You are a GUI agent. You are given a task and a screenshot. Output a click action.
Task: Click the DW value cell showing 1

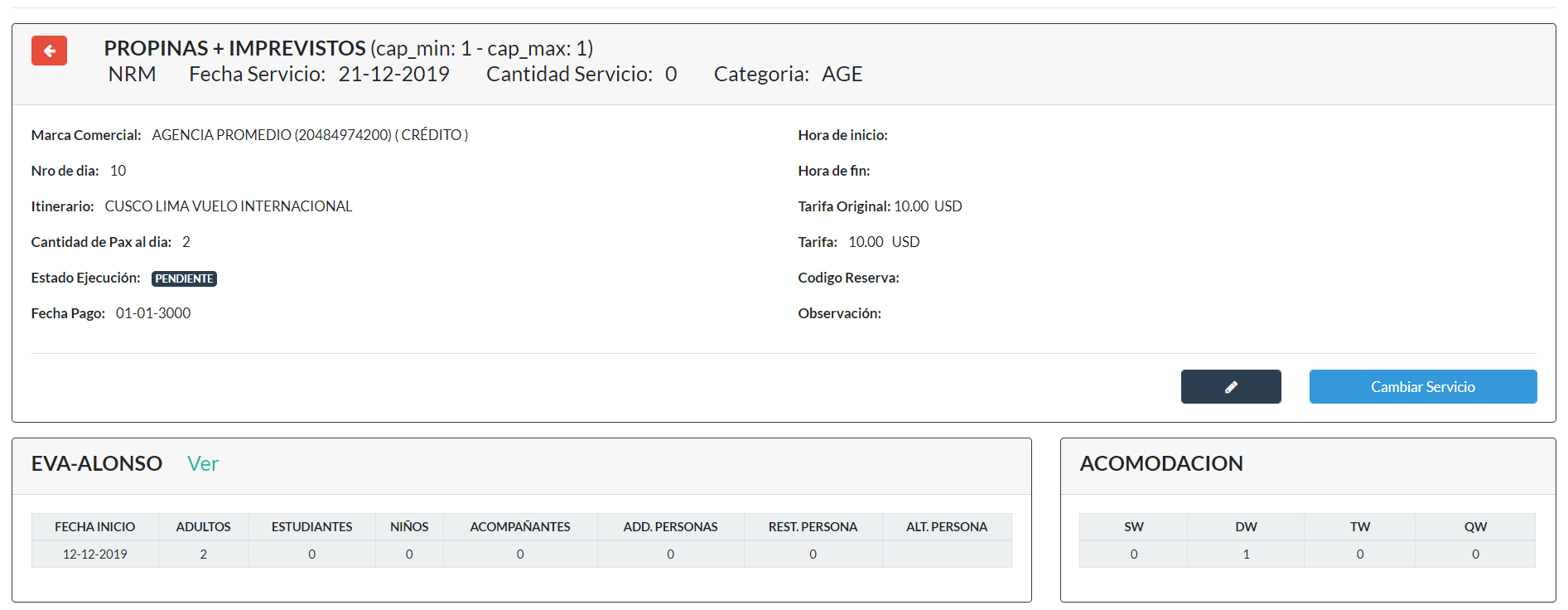pos(1245,554)
